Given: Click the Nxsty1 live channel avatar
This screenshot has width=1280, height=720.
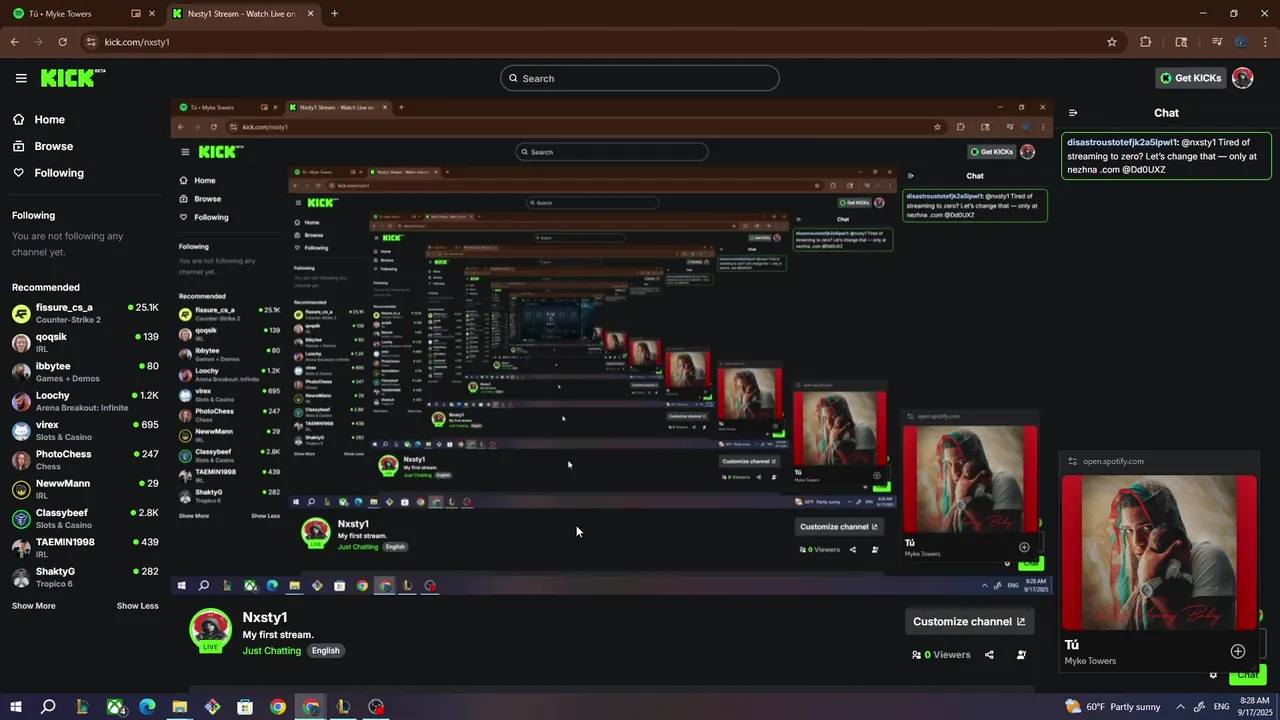Looking at the screenshot, I should tap(211, 629).
